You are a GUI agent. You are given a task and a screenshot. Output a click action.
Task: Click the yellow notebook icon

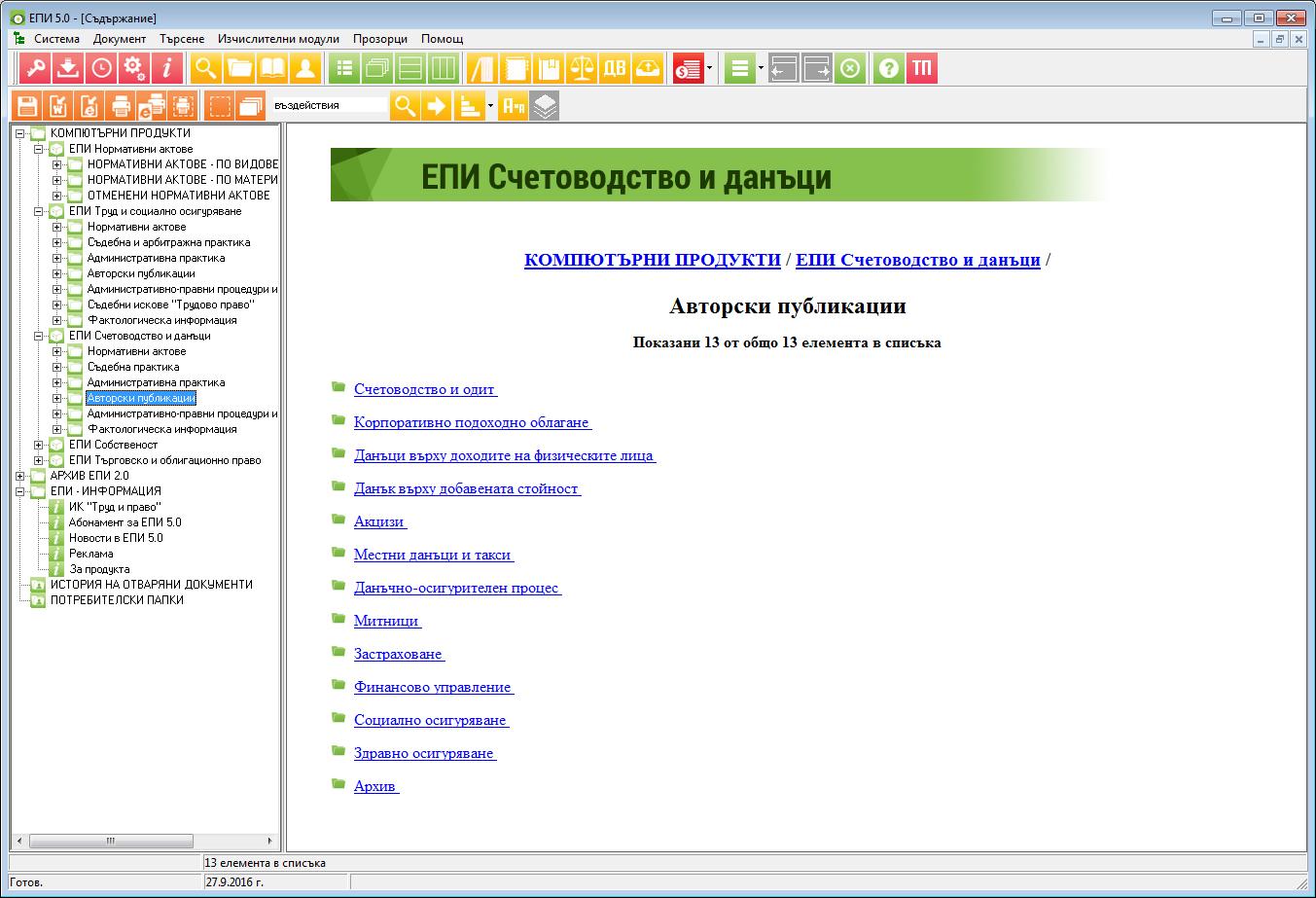516,68
